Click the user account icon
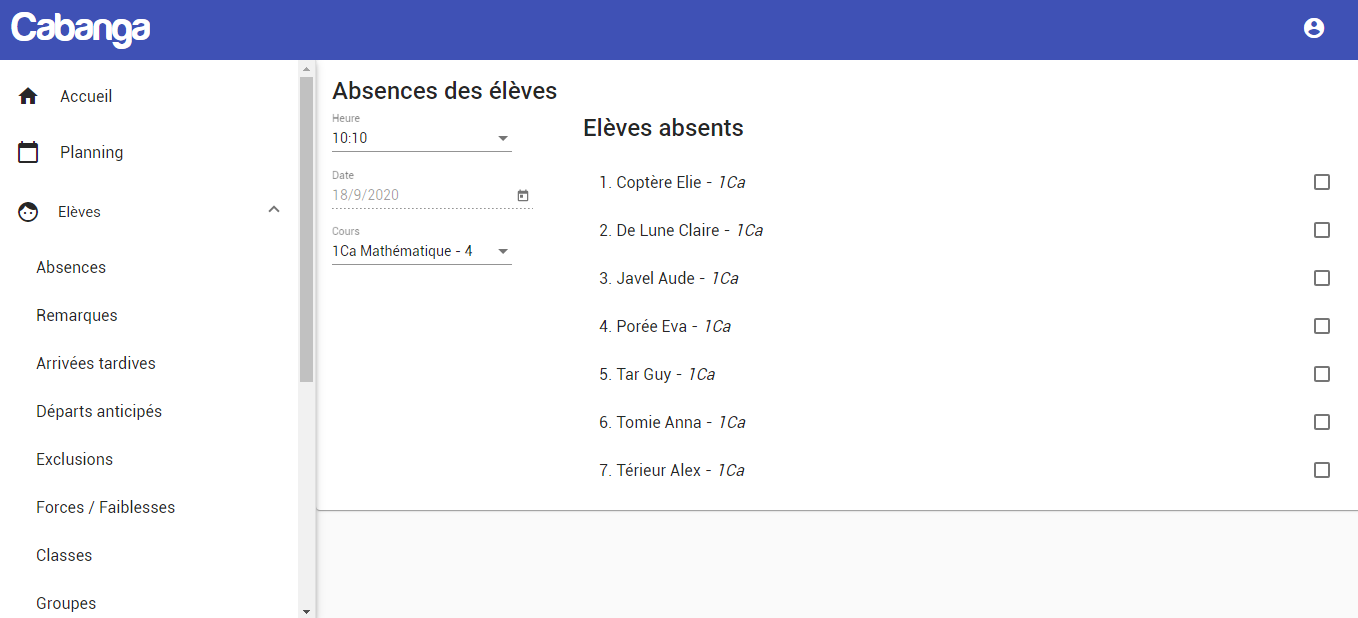1358x618 pixels. click(1314, 29)
